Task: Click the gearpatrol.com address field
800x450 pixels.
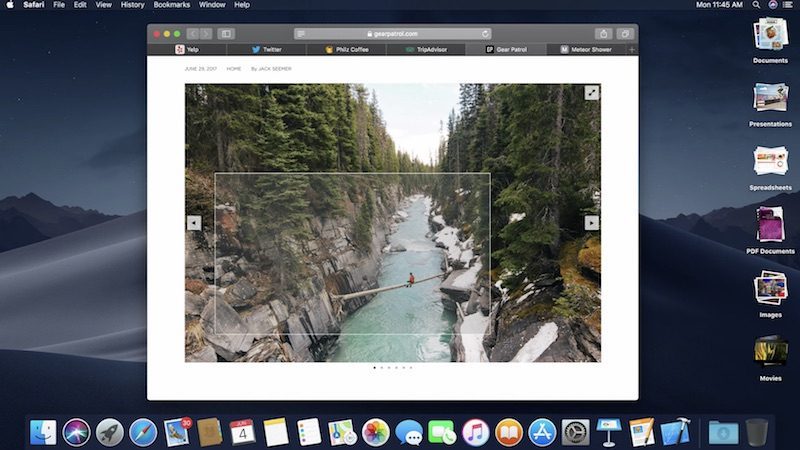Action: (393, 33)
